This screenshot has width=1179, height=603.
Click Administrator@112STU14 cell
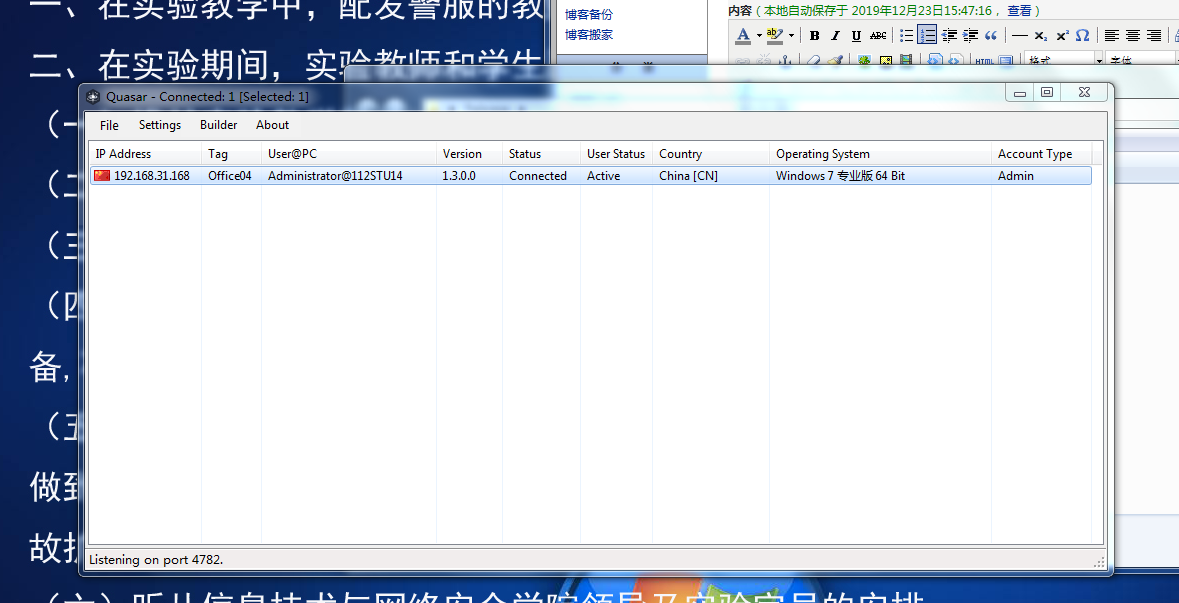(335, 176)
